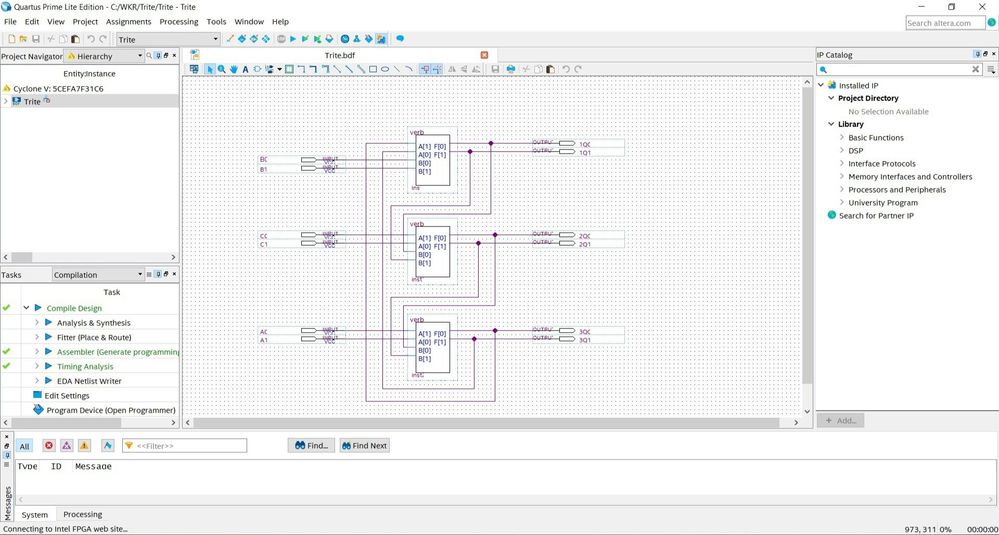Activate the Hand pan tool
This screenshot has width=999, height=535.
pos(233,70)
